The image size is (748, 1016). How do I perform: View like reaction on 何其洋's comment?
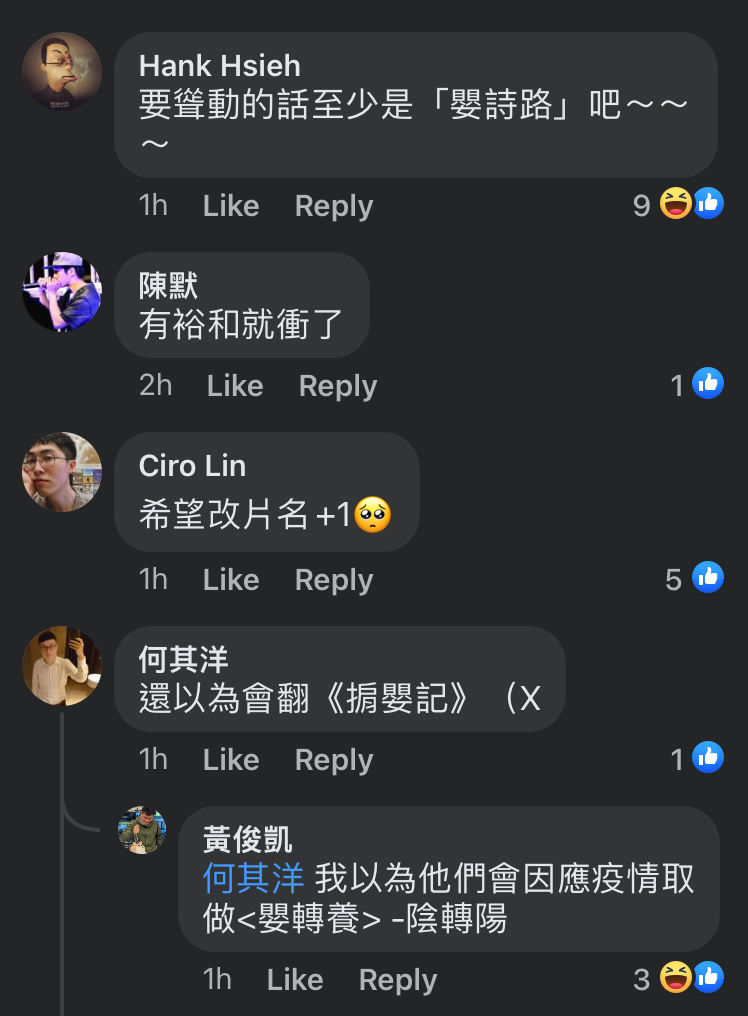click(697, 758)
